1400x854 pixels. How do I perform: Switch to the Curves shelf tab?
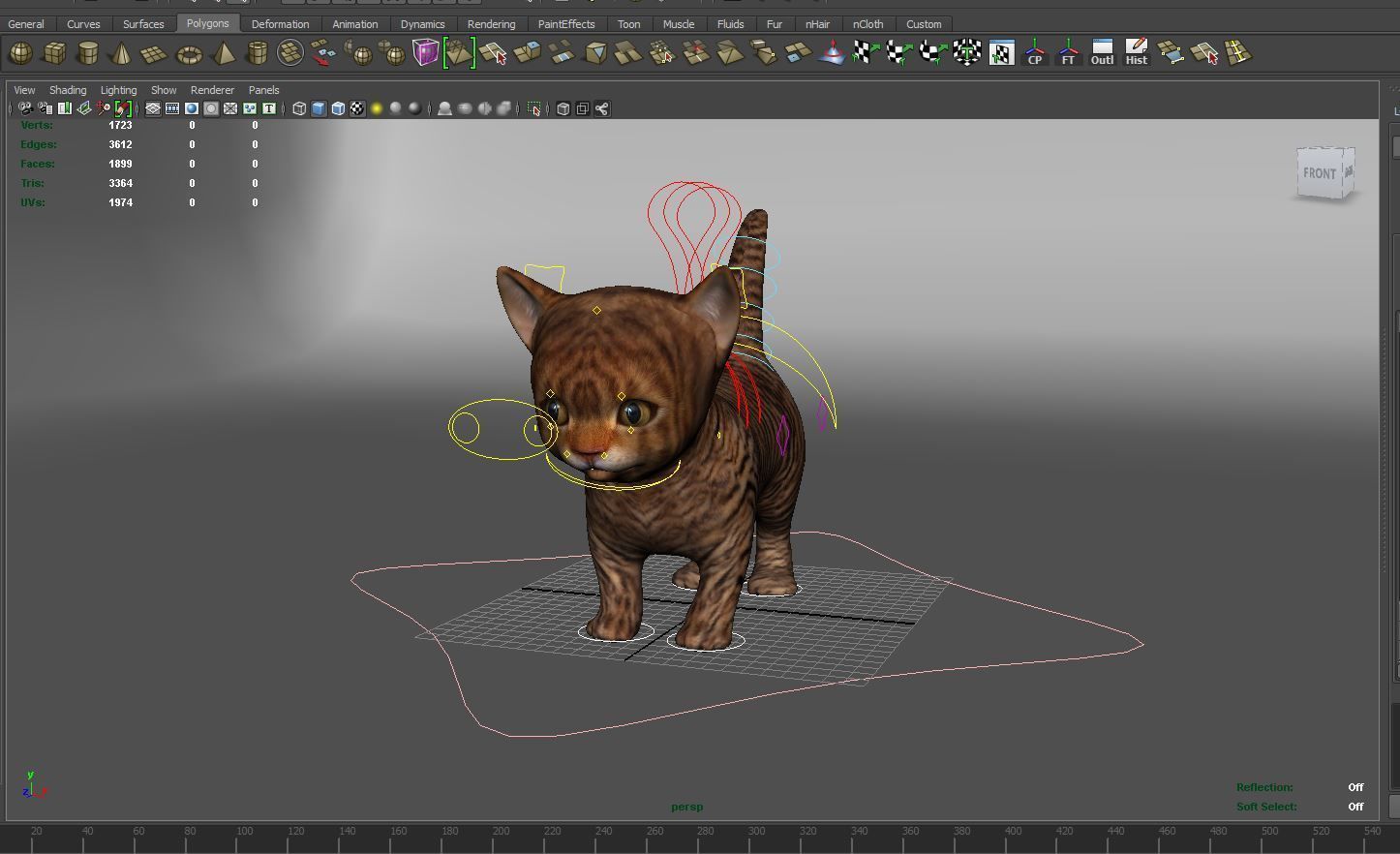83,24
